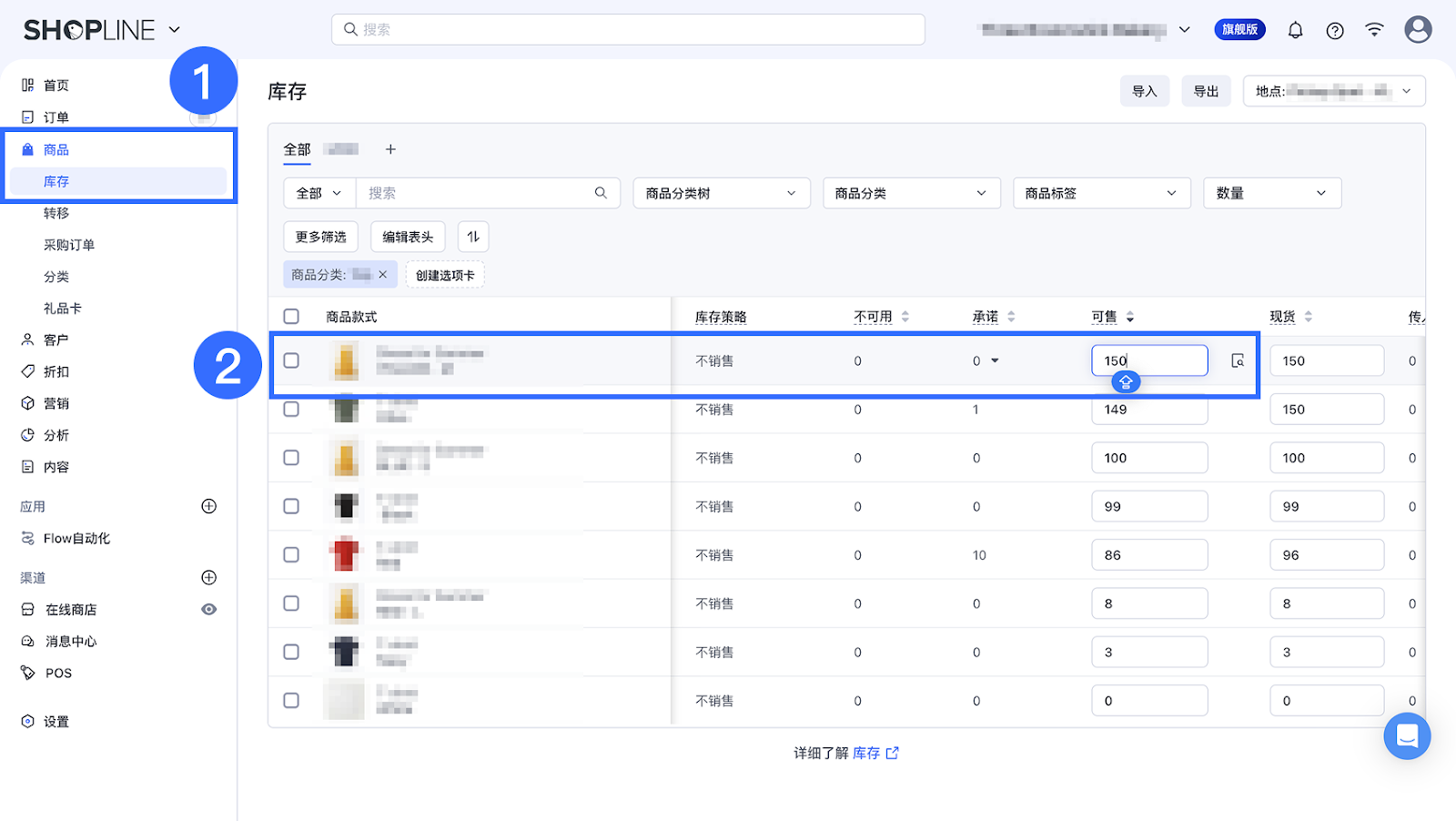Select the checkbox of the last row
The height and width of the screenshot is (821, 1456).
tap(291, 701)
